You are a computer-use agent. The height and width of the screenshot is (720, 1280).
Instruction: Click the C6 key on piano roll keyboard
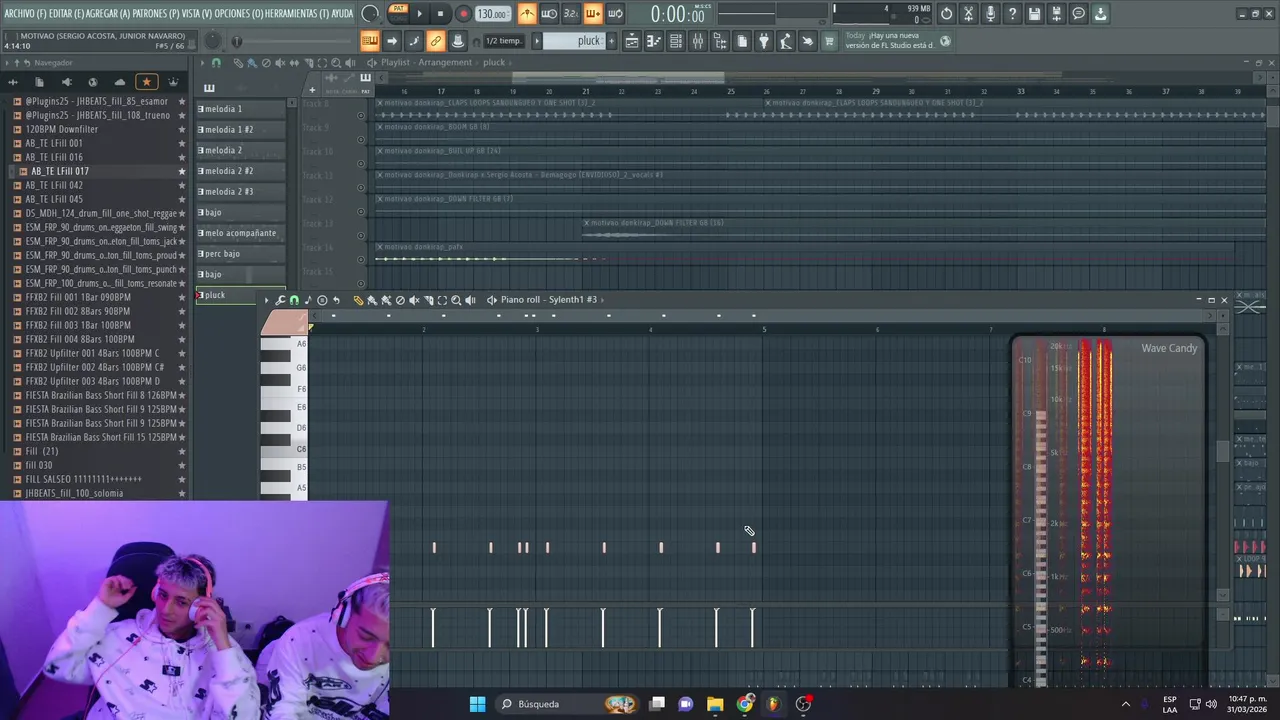click(285, 449)
